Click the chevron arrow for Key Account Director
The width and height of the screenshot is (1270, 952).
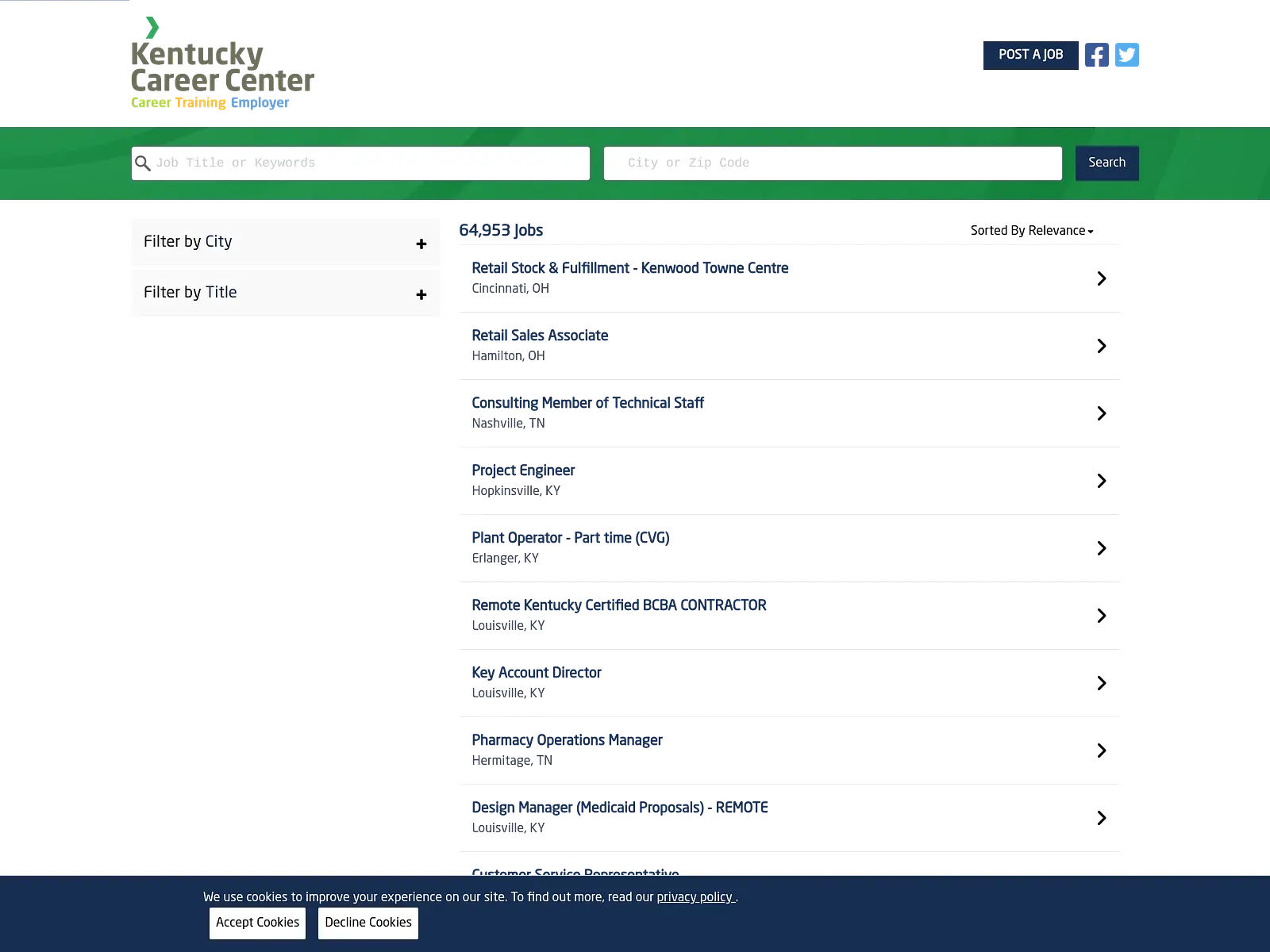point(1101,683)
